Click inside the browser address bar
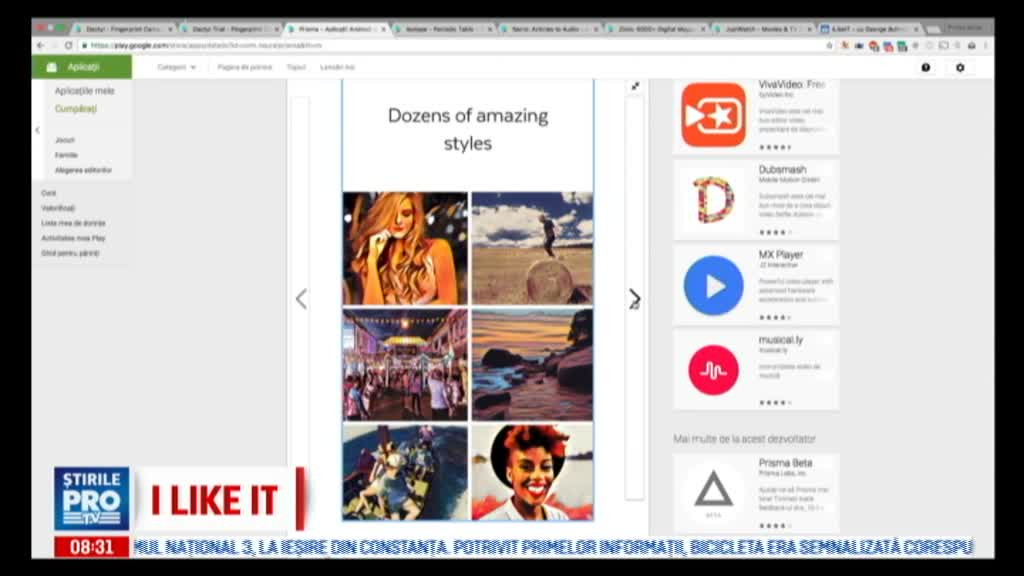Viewport: 1024px width, 576px height. (x=300, y=44)
